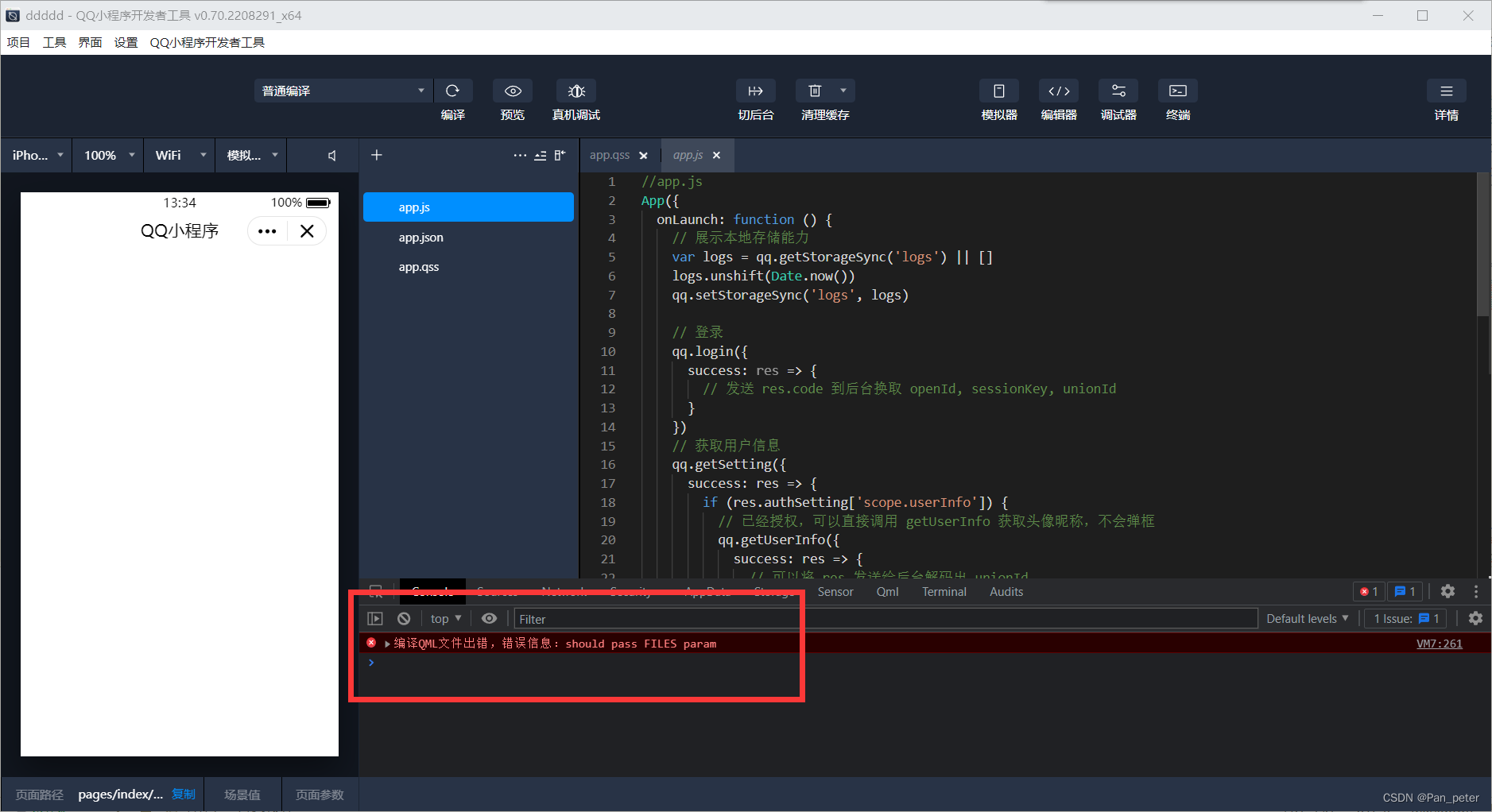
Task: Close the app.qss editor tab
Action: 644,156
